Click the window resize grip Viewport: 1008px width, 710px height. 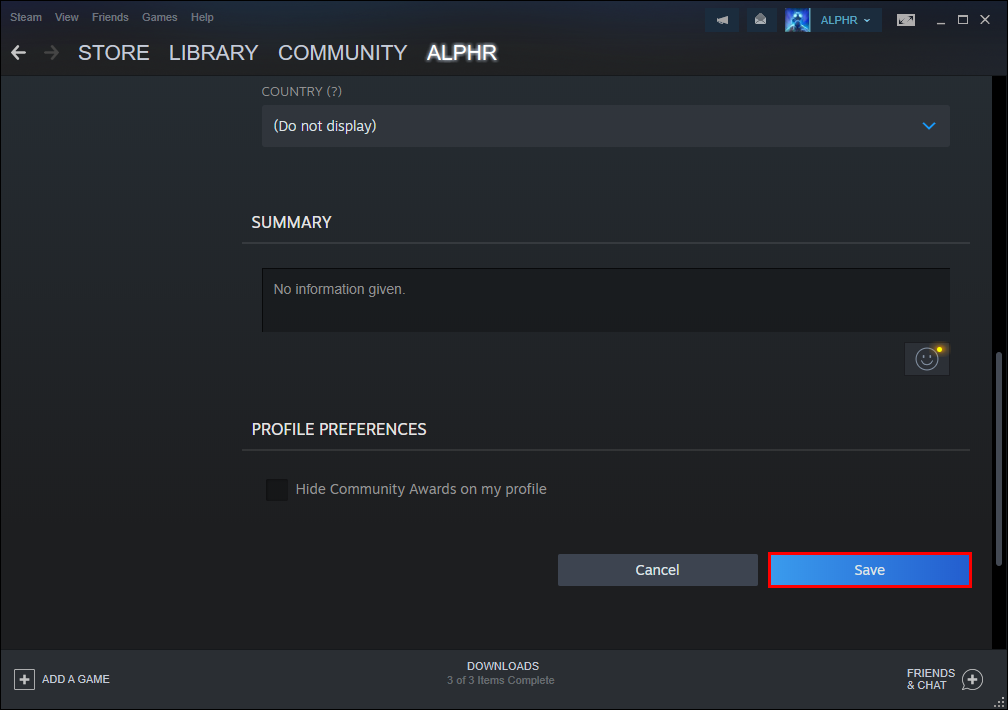click(x=1000, y=702)
